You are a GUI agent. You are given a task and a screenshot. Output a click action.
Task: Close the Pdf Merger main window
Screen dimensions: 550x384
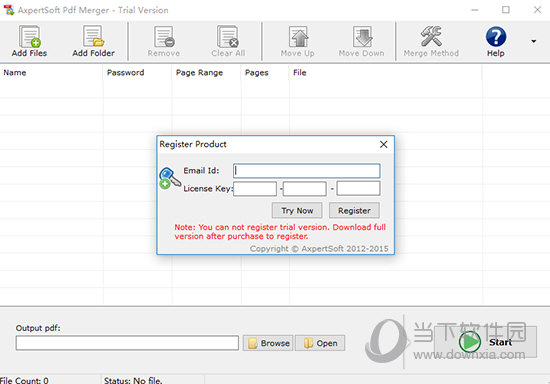click(537, 10)
